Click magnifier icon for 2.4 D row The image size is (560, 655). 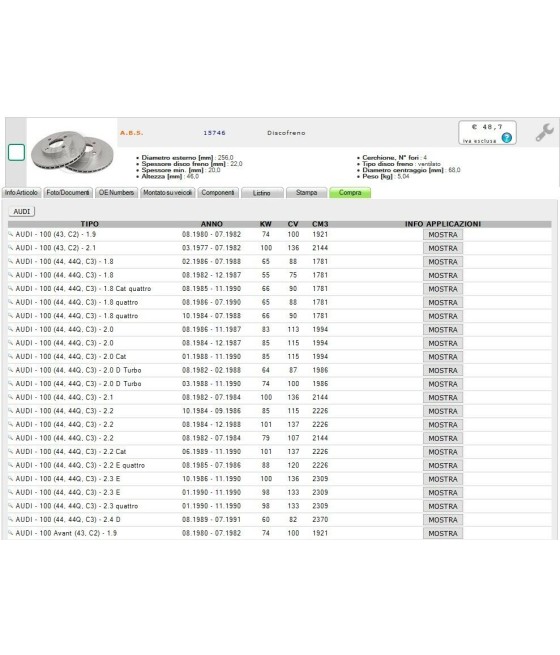tap(11, 519)
